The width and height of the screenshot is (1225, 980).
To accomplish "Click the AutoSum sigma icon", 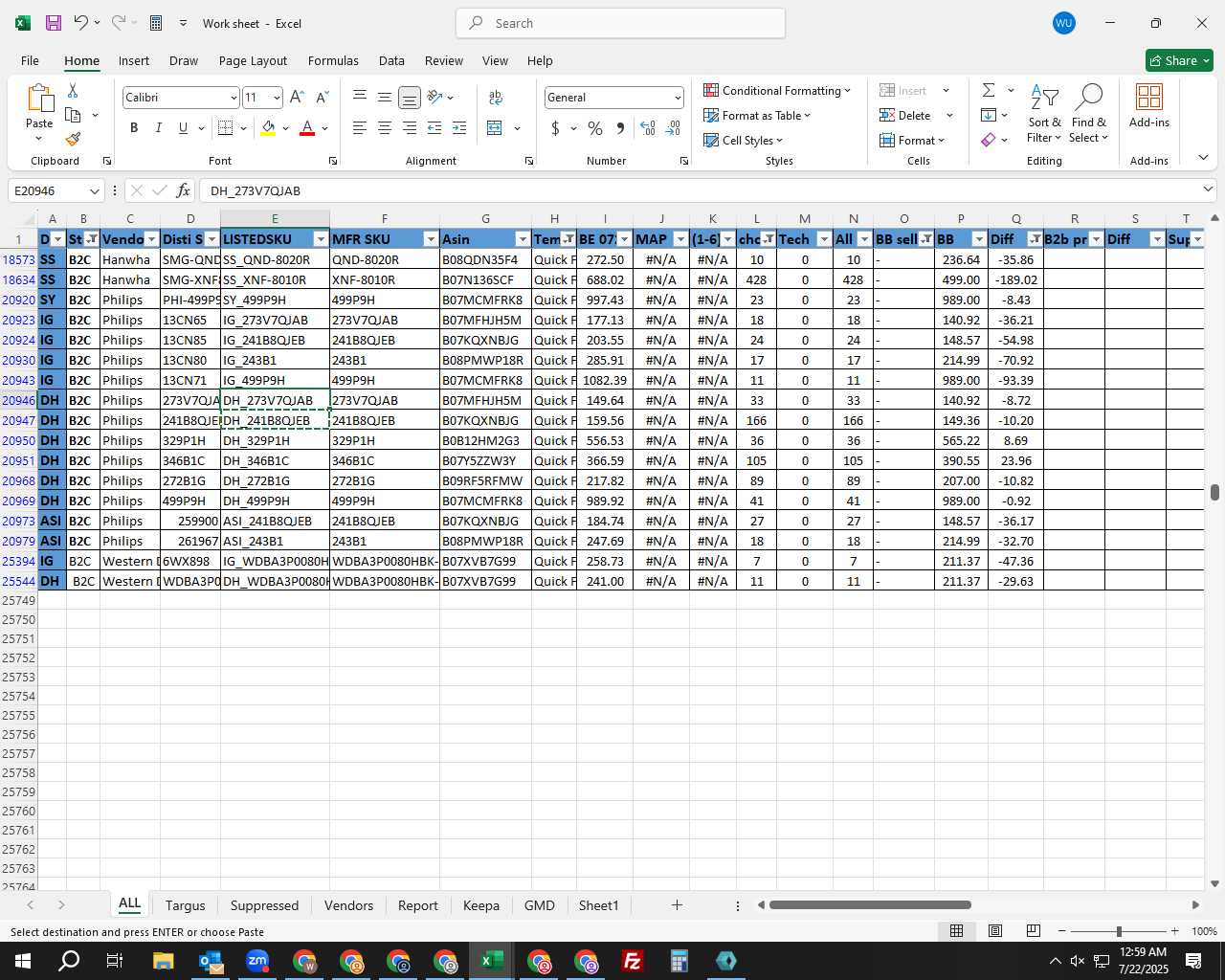I will pos(989,90).
